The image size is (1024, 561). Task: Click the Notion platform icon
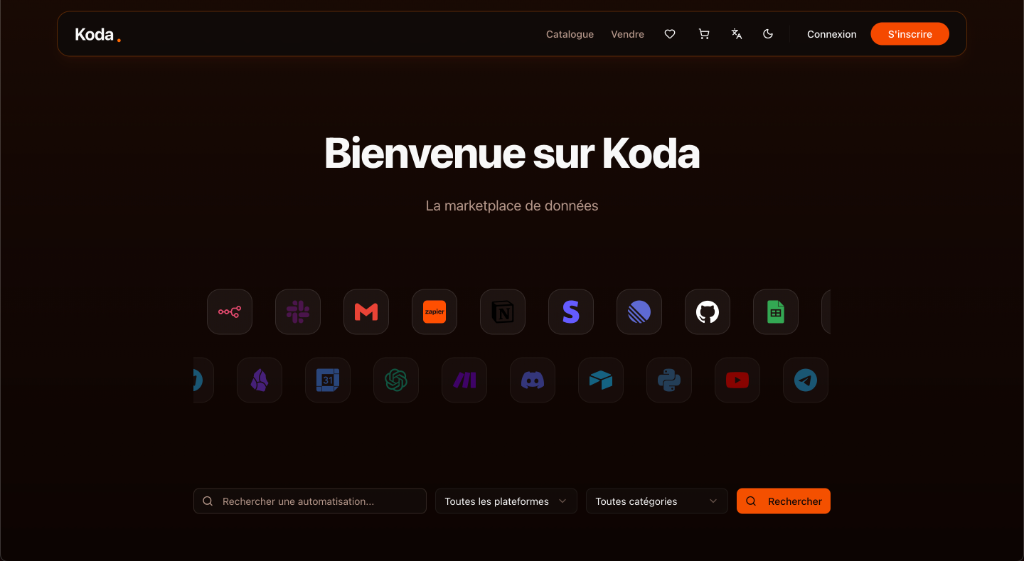click(x=502, y=312)
